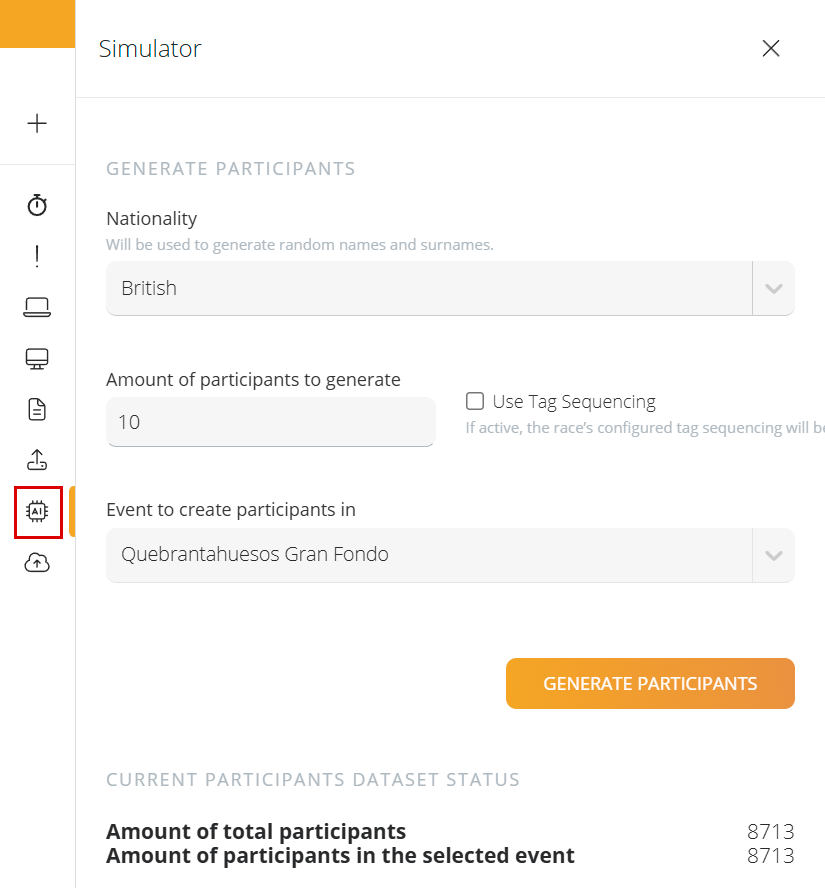The width and height of the screenshot is (825, 888).
Task: Open the British nationality combo box
Action: (450, 288)
